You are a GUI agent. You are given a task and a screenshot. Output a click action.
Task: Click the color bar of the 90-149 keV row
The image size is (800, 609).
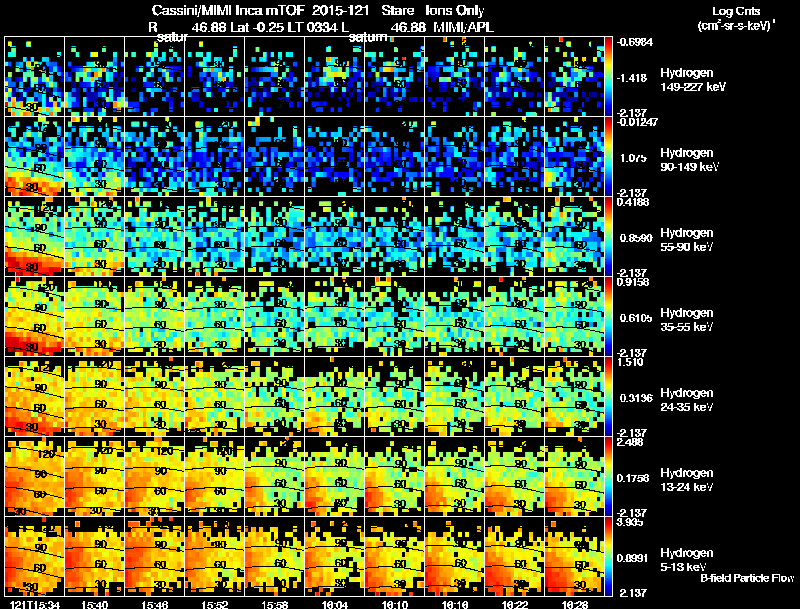(608, 157)
